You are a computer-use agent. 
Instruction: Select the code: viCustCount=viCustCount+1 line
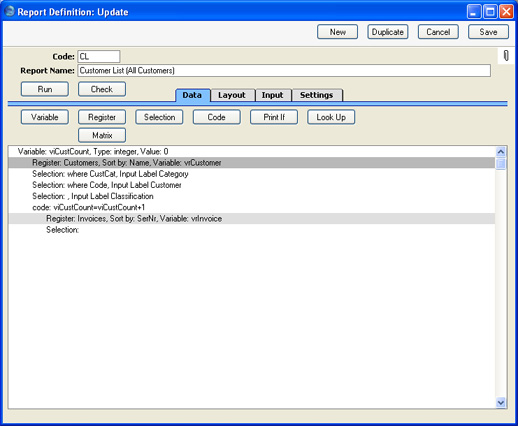click(x=252, y=207)
